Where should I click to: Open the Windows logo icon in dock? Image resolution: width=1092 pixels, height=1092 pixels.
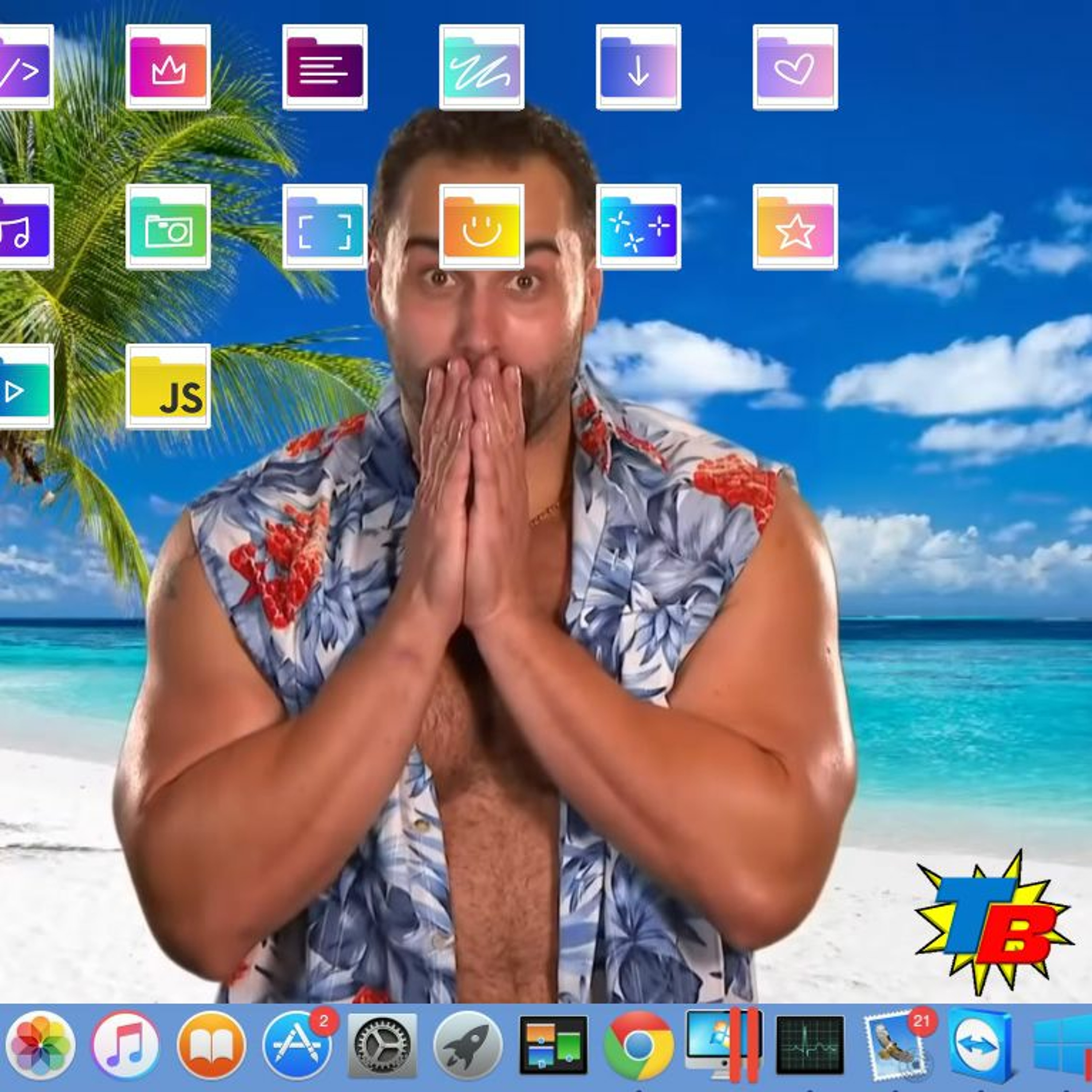coord(1063,1046)
